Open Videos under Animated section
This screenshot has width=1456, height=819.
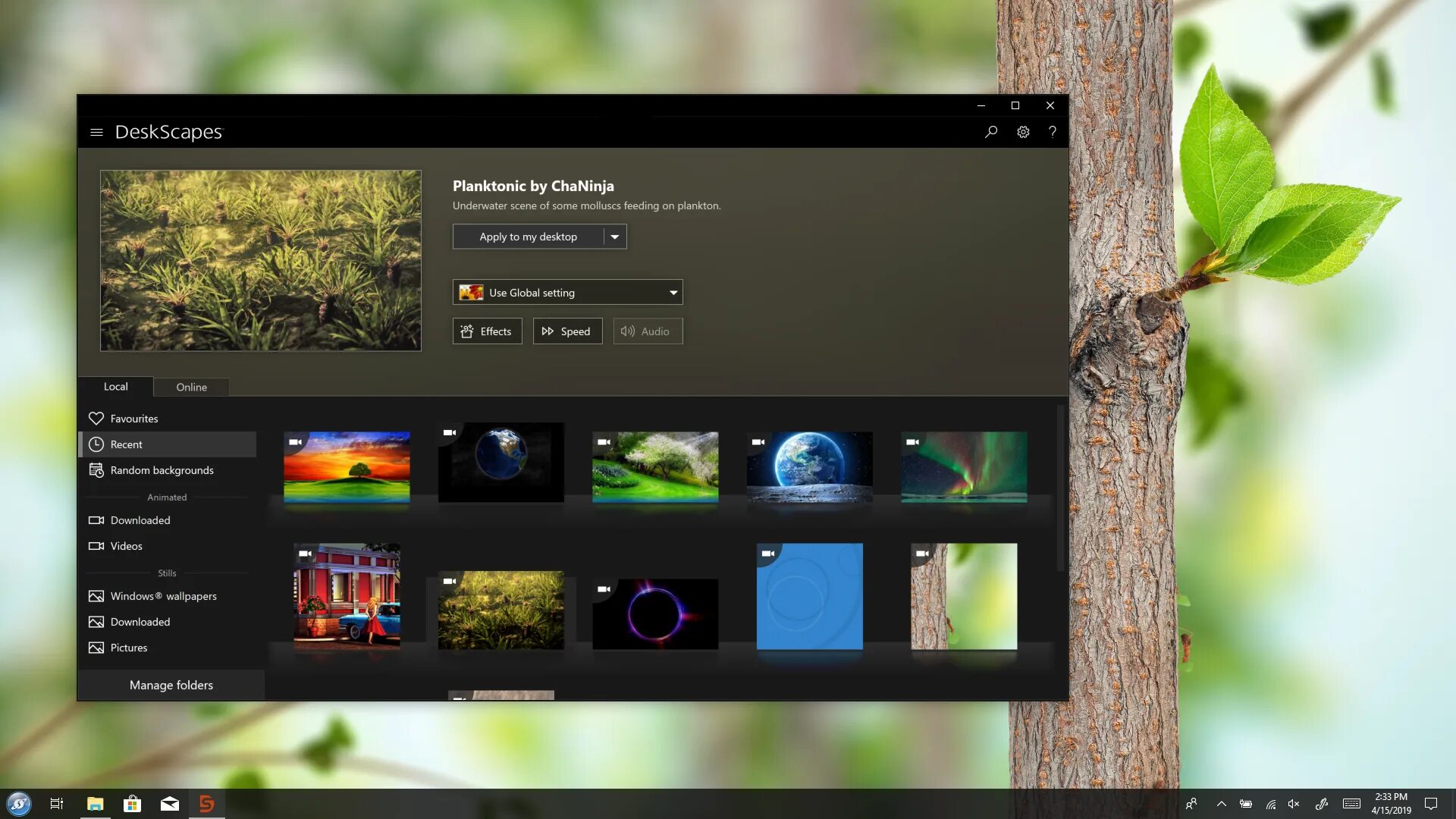pyautogui.click(x=126, y=546)
